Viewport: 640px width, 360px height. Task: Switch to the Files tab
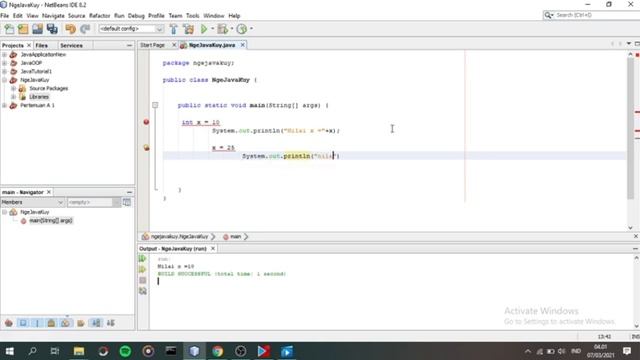tap(41, 45)
